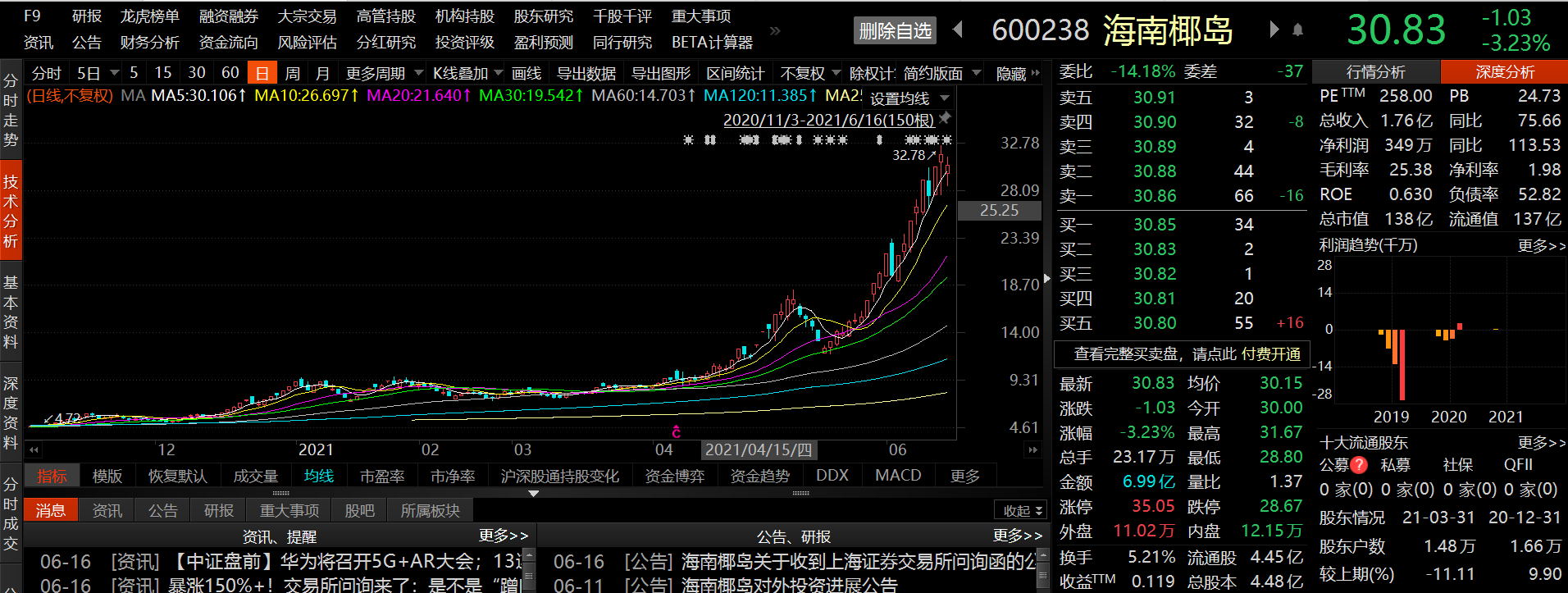Expand 更多 in indicator tab row
Screen dimensions: 1568x593
tap(965, 476)
